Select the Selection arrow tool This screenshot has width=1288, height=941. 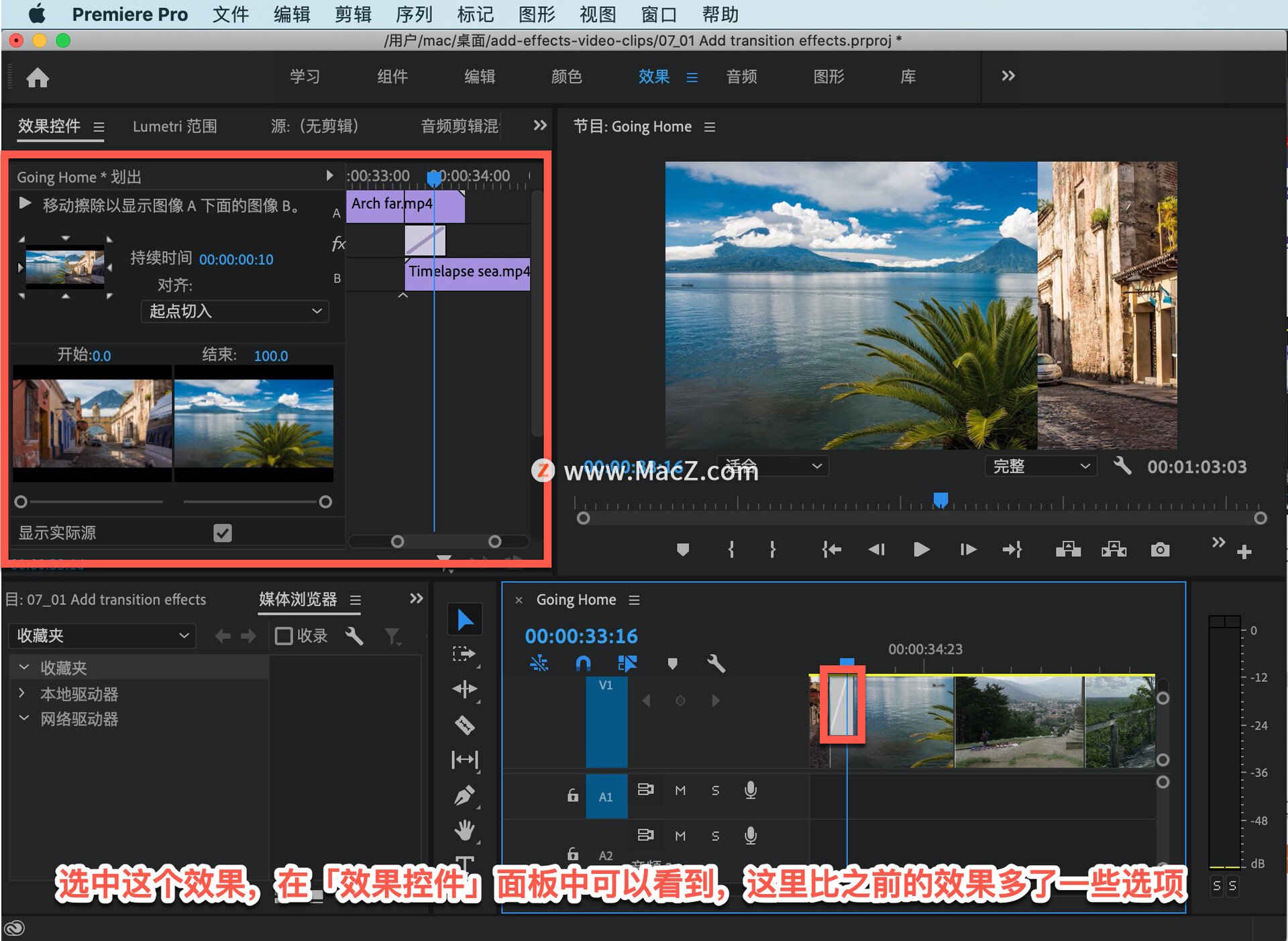[x=464, y=620]
